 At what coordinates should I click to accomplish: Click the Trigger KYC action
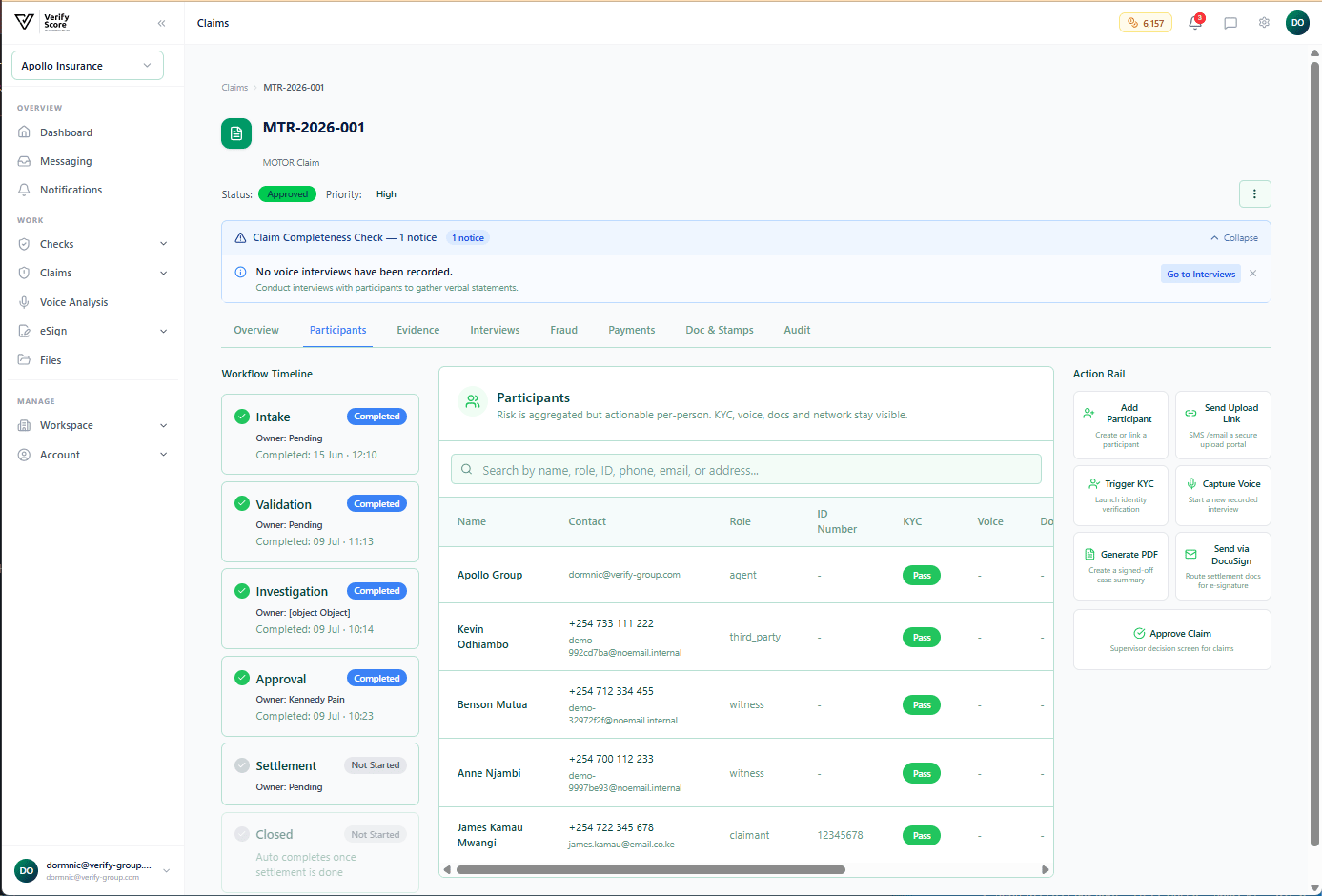point(1121,496)
